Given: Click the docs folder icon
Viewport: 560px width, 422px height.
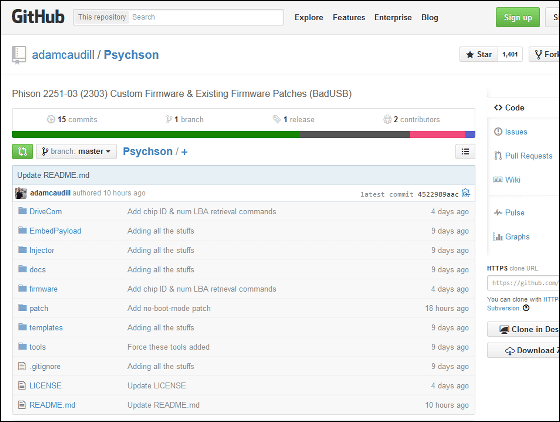Looking at the screenshot, I should click(x=22, y=269).
